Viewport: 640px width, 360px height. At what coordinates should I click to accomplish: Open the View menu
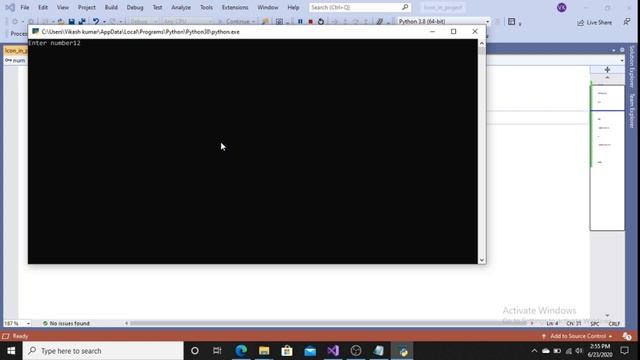click(62, 7)
